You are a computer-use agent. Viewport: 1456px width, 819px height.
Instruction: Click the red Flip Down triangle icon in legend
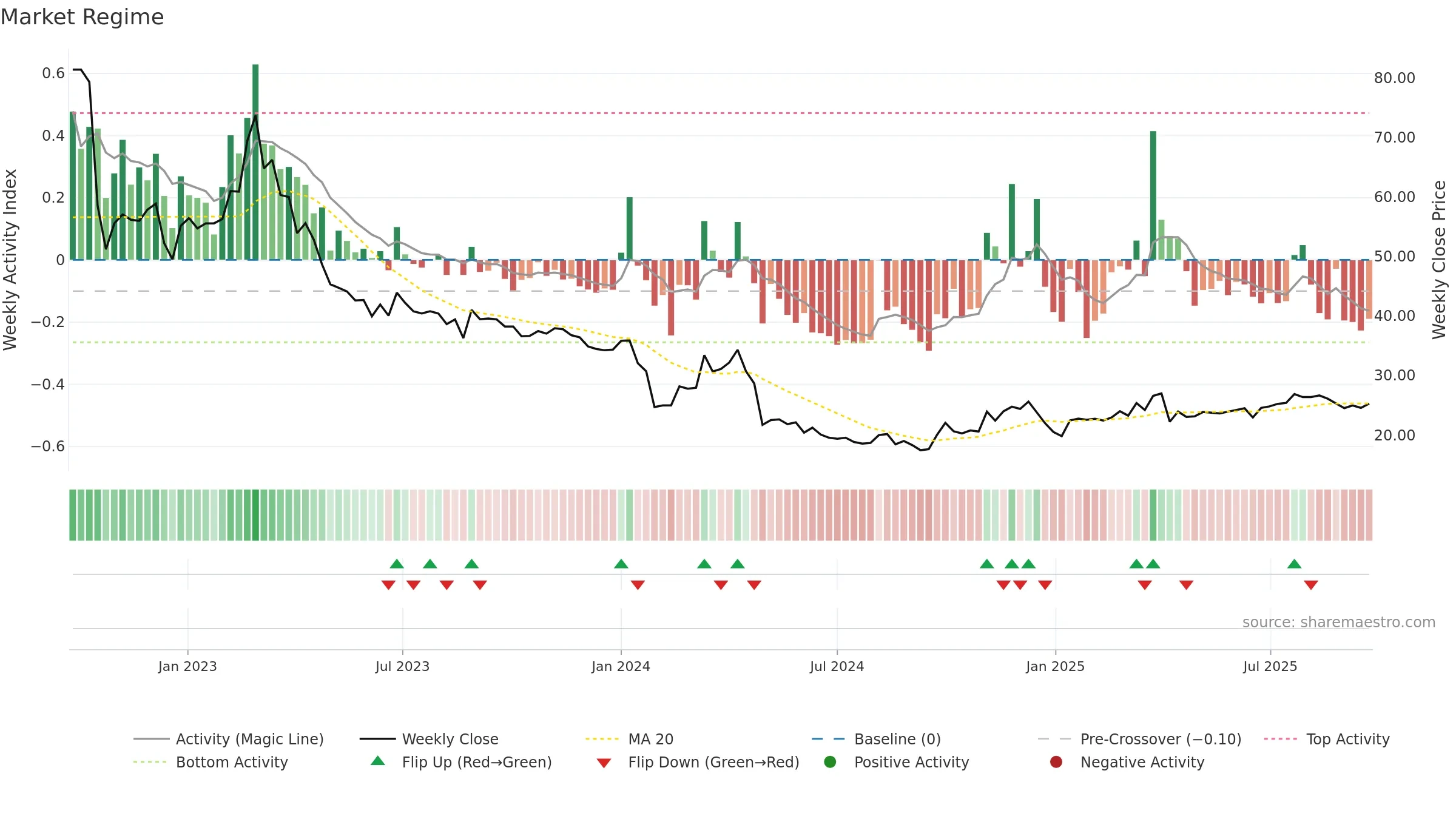[x=604, y=763]
